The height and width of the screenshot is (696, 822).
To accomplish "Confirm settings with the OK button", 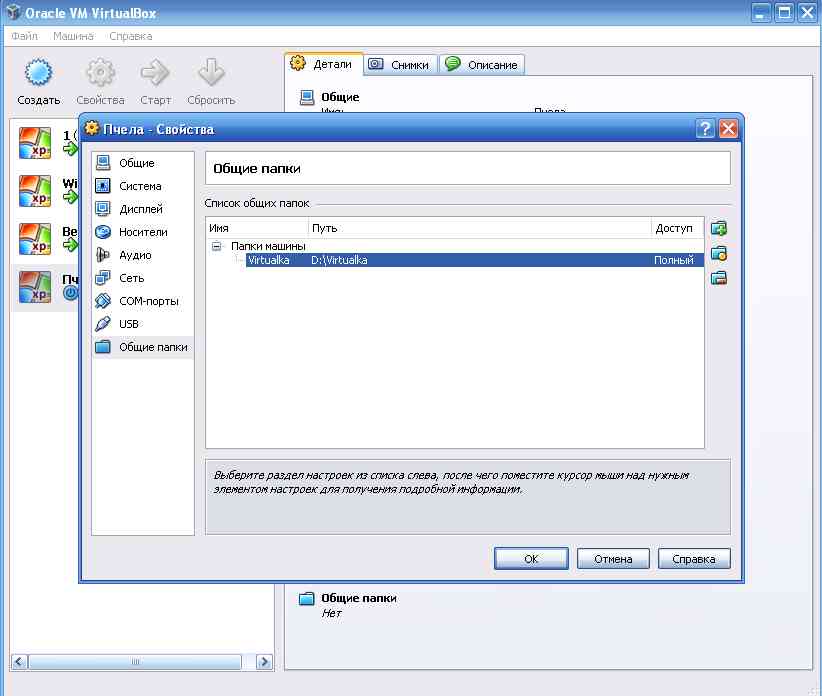I will click(531, 559).
